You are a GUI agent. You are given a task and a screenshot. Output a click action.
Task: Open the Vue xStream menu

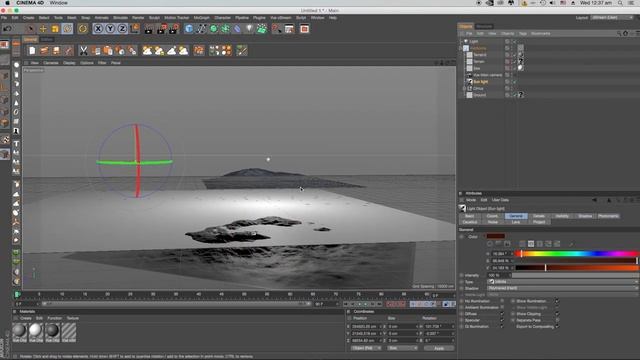(281, 18)
